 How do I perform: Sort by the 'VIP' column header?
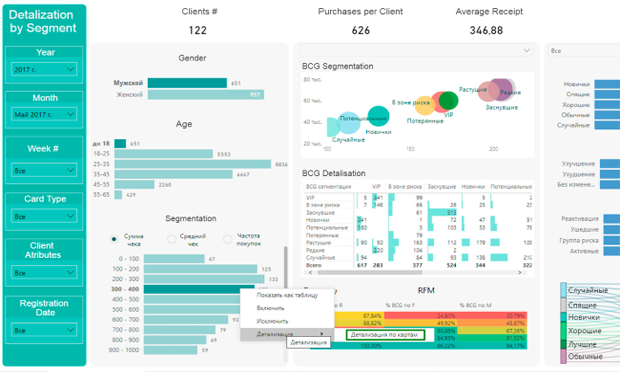(x=376, y=187)
